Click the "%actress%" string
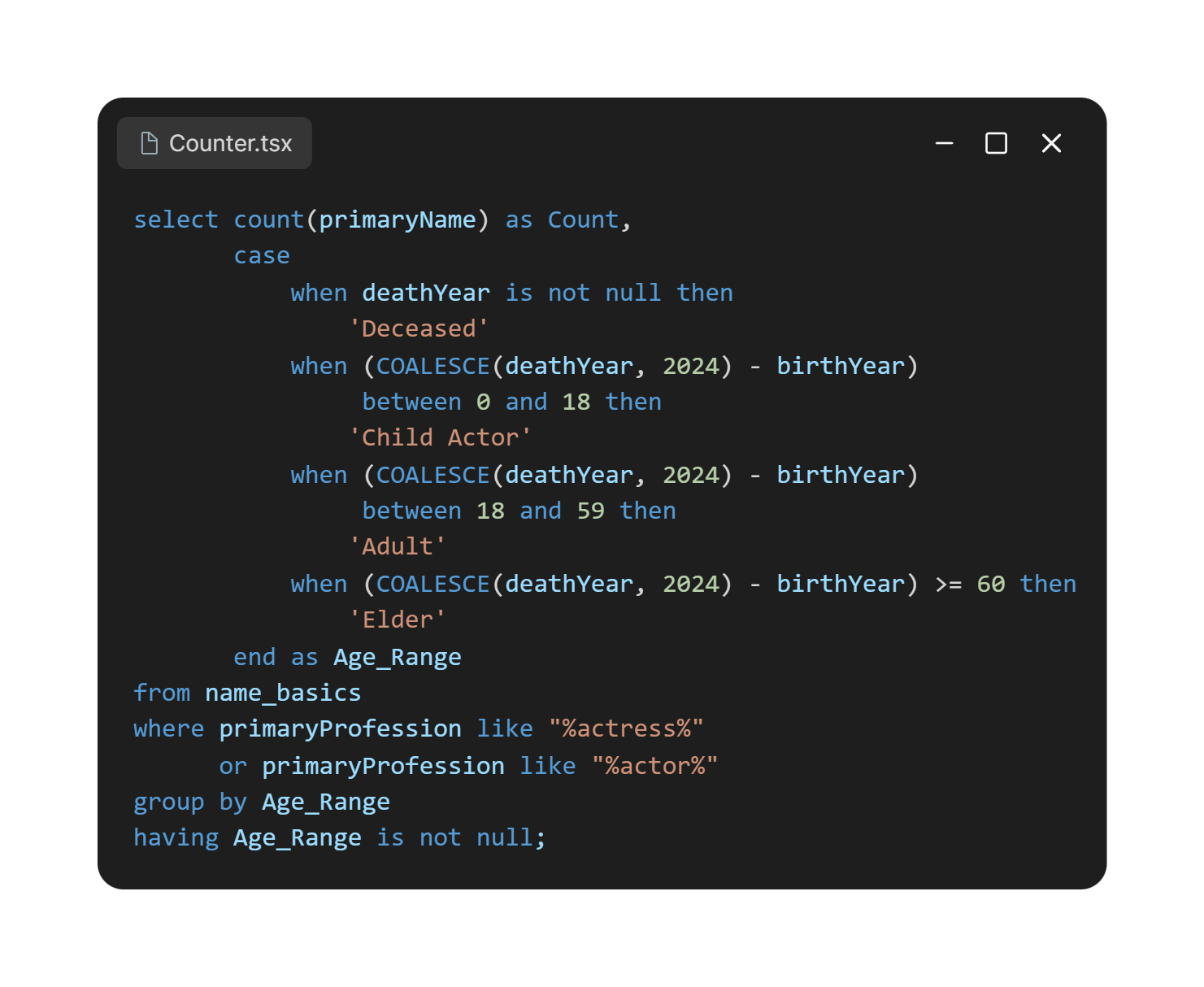The image size is (1204, 987). click(x=626, y=728)
